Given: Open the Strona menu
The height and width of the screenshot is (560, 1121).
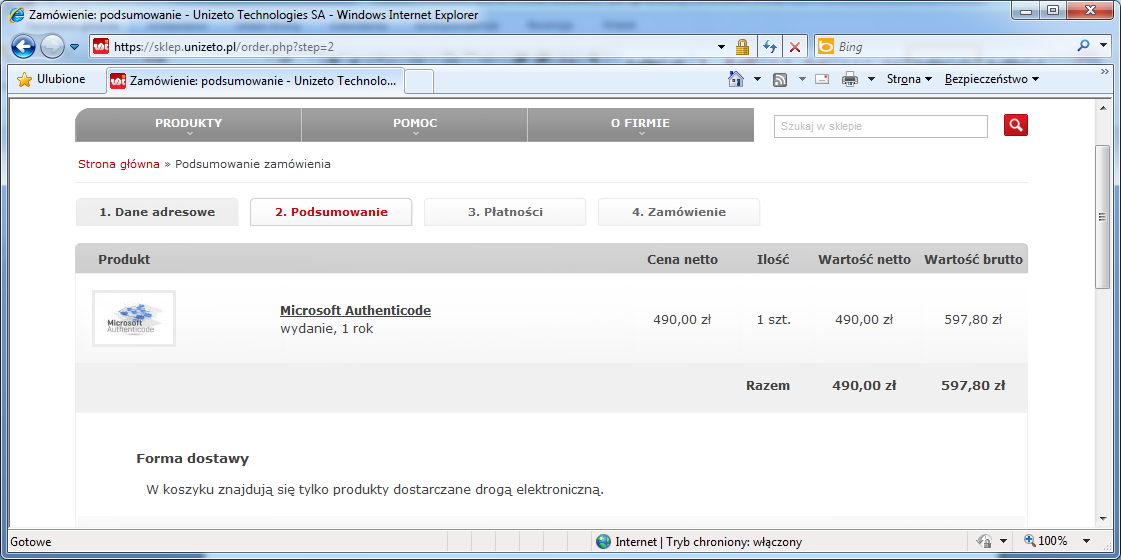Looking at the screenshot, I should point(909,79).
